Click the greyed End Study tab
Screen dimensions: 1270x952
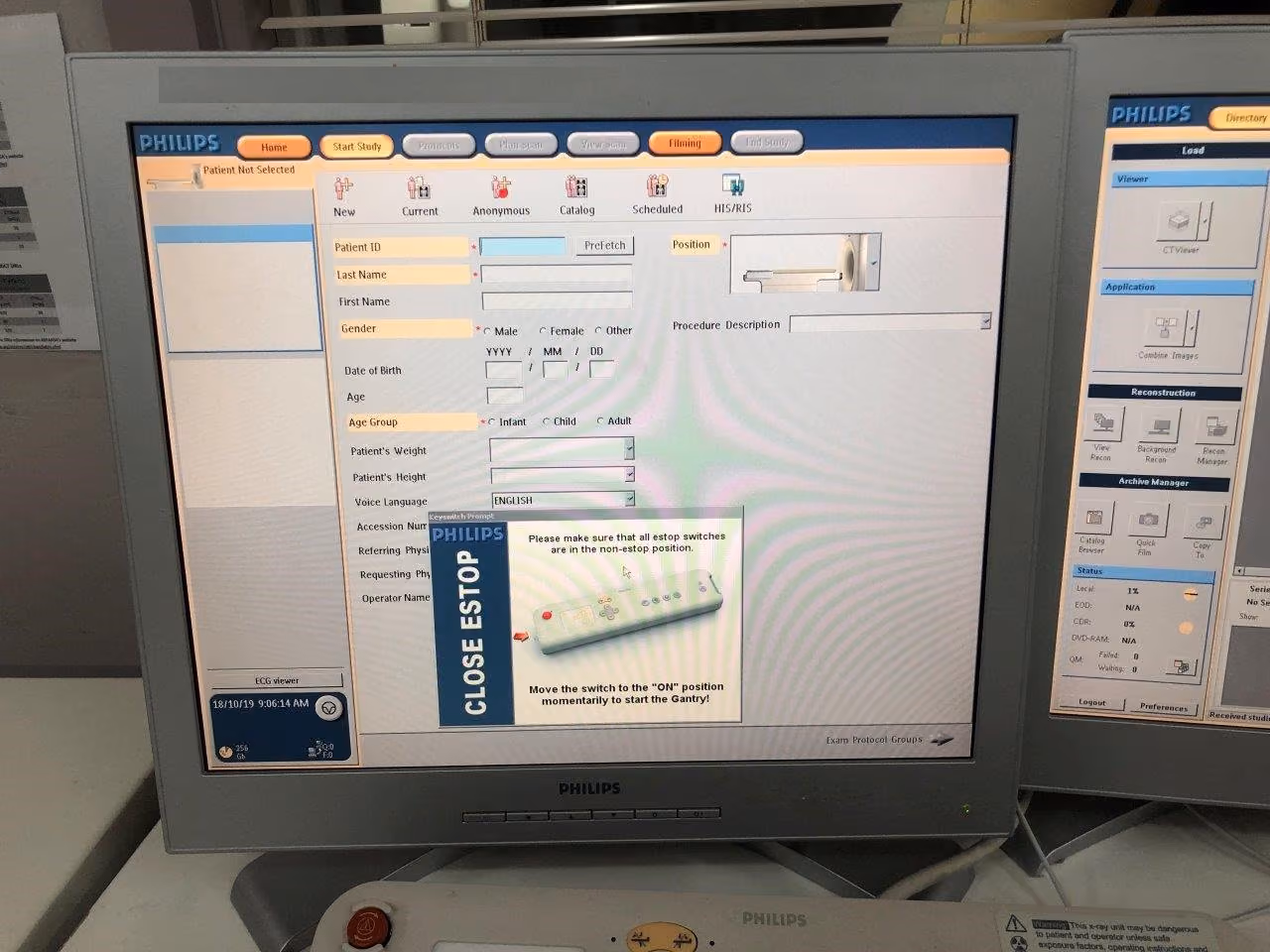coord(766,142)
